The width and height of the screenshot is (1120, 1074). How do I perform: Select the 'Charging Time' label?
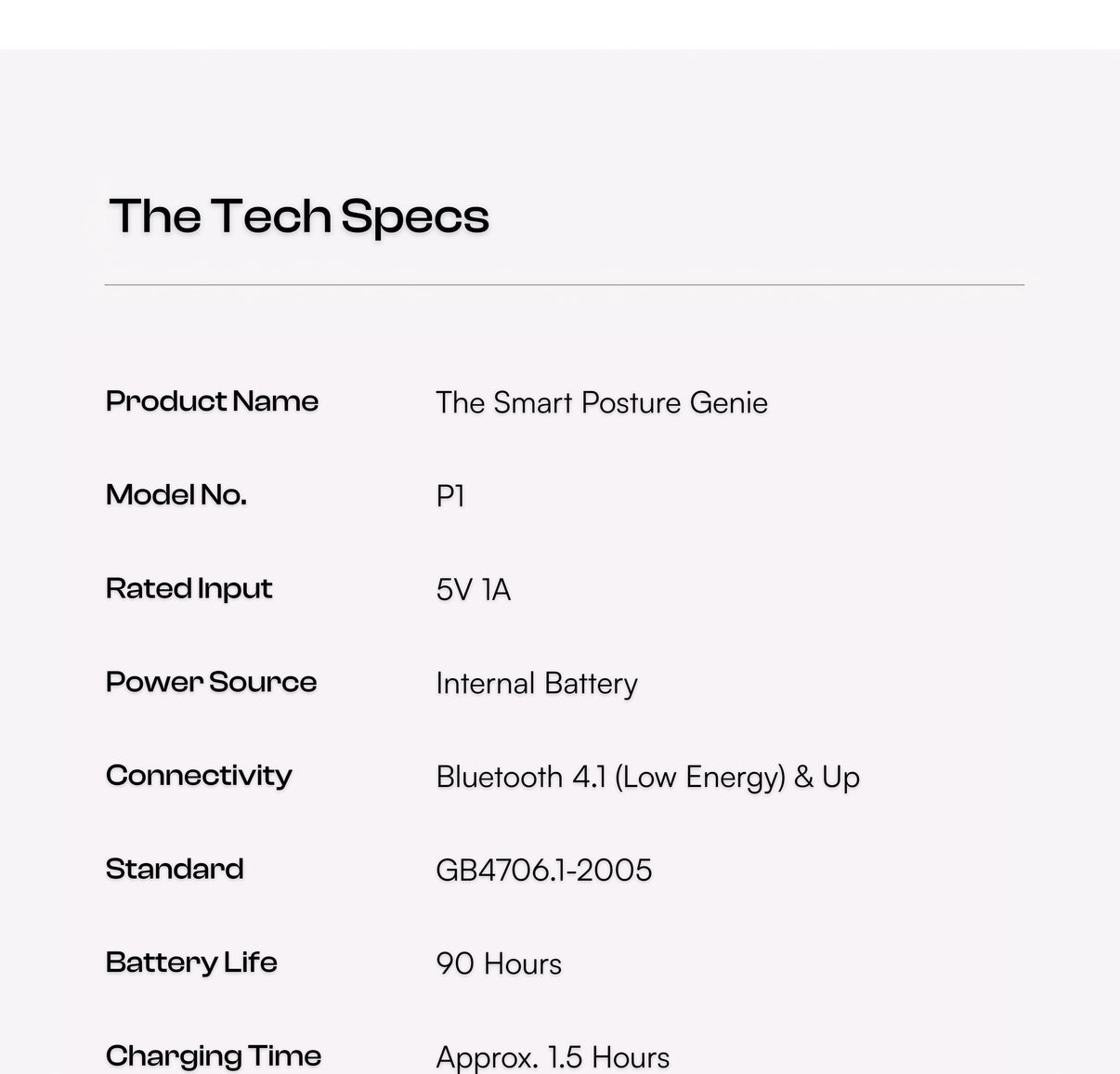click(x=214, y=1056)
